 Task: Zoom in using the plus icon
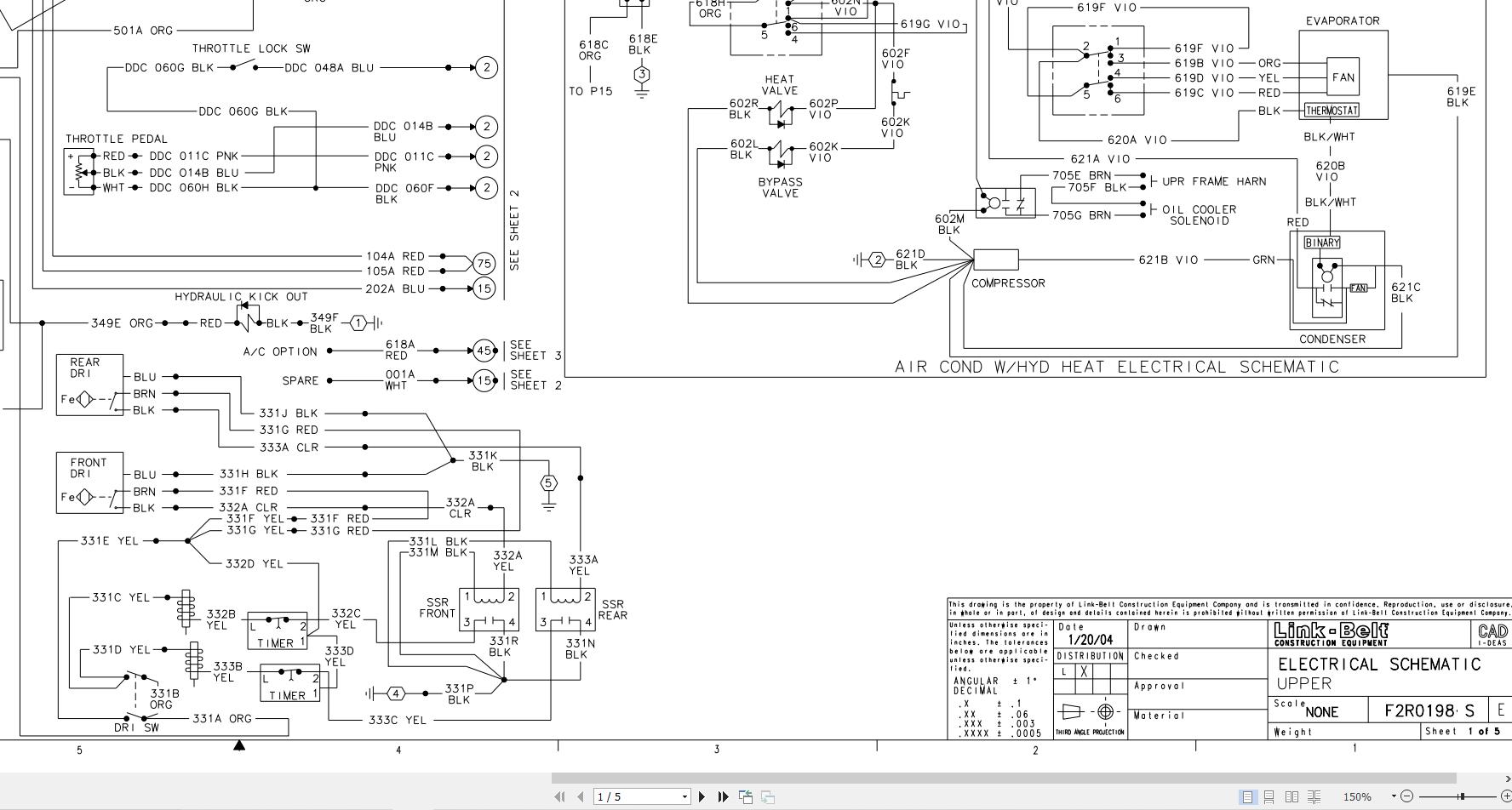1507,797
